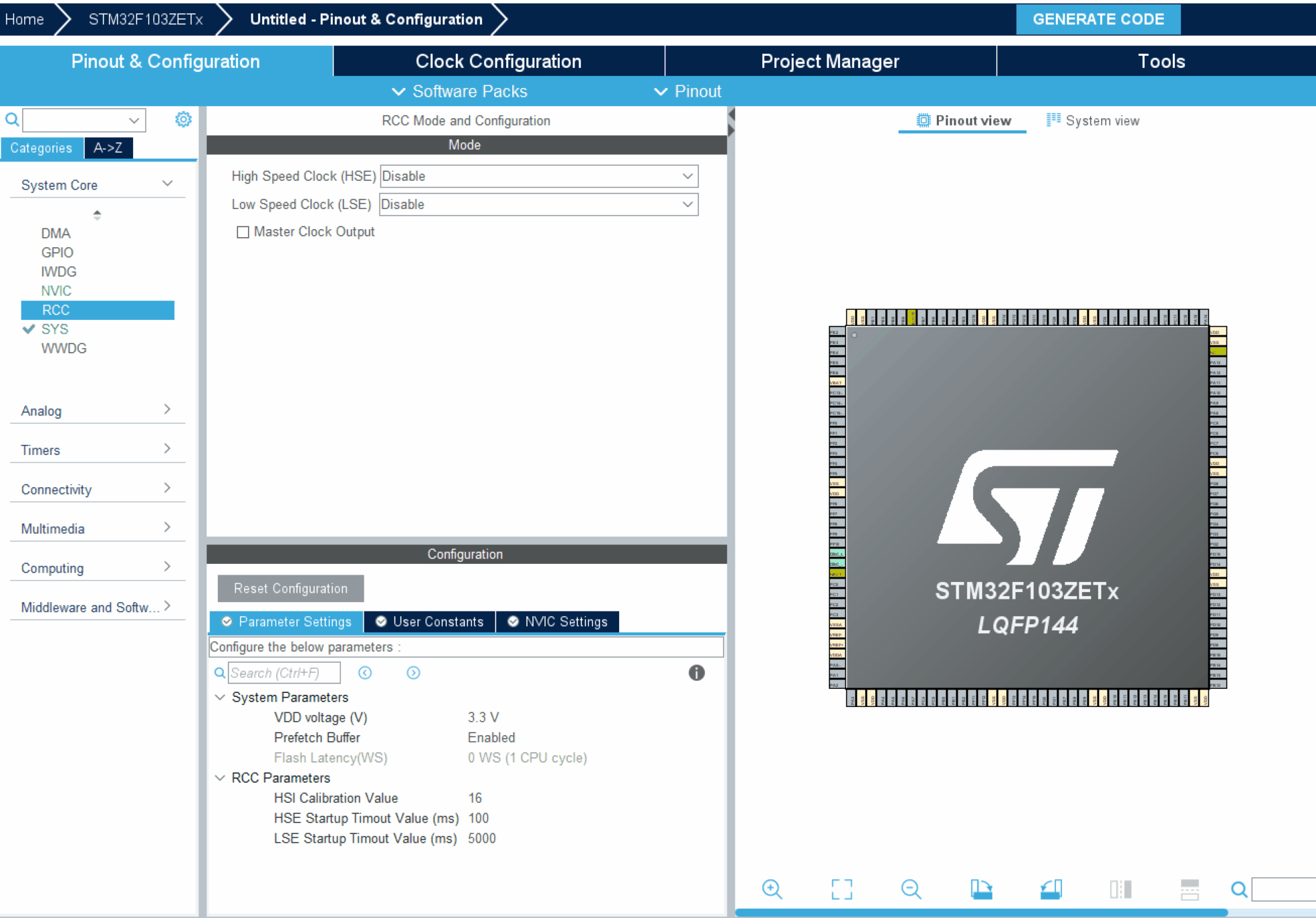Click GENERATE CODE button
The image size is (1316, 918).
tap(1098, 19)
